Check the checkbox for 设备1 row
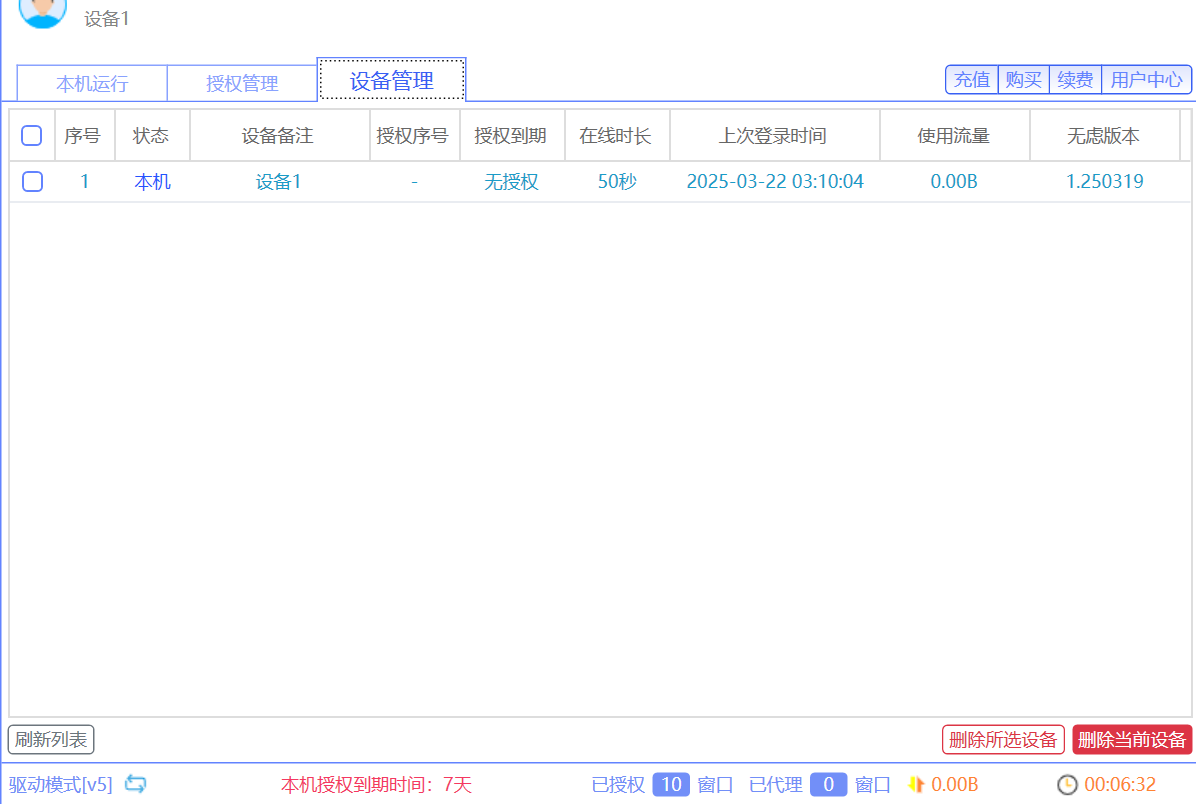Image resolution: width=1196 pixels, height=804 pixels. click(x=32, y=182)
